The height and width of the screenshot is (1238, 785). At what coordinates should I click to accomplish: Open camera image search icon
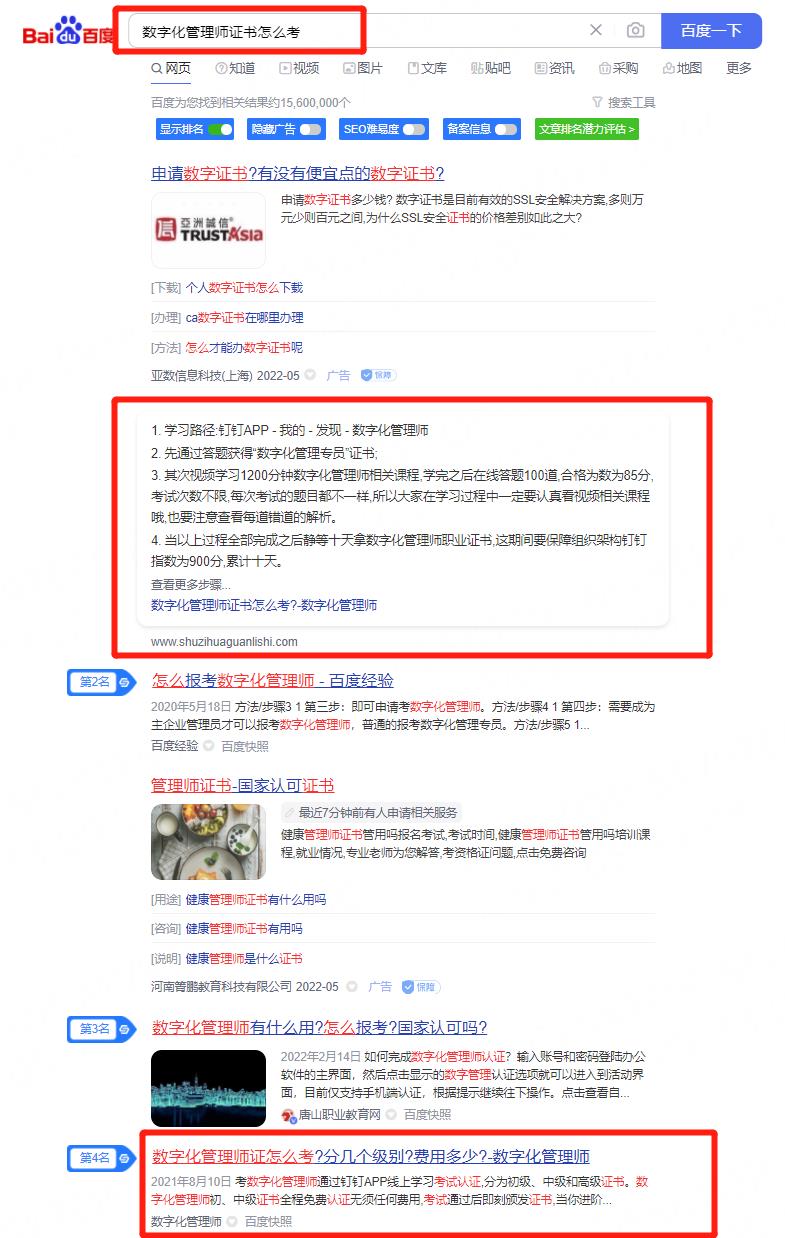click(635, 31)
